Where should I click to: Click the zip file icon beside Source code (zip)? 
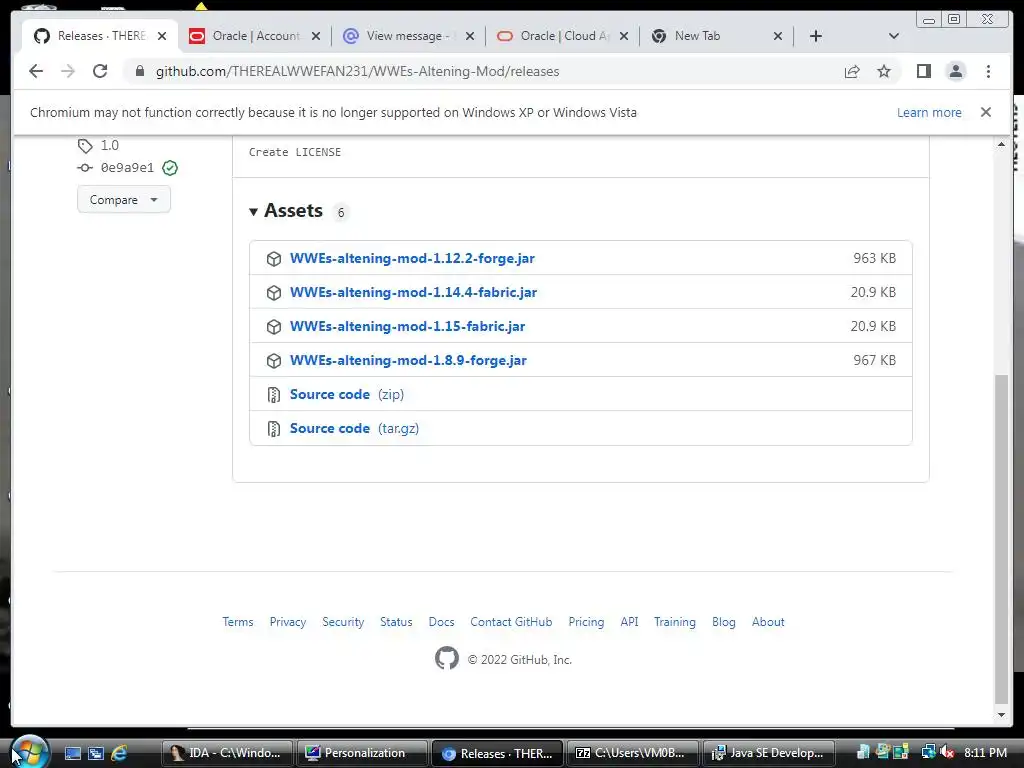tap(274, 394)
